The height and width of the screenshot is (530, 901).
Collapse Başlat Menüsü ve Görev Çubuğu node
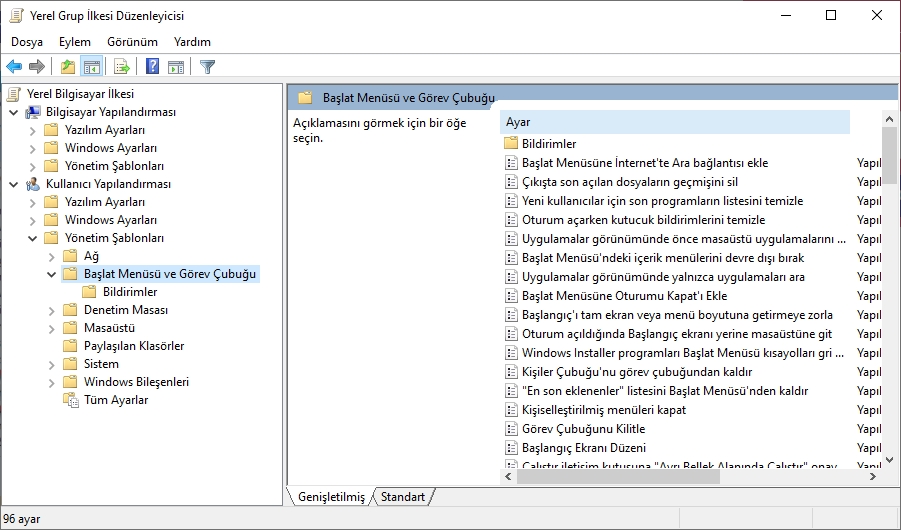point(52,274)
